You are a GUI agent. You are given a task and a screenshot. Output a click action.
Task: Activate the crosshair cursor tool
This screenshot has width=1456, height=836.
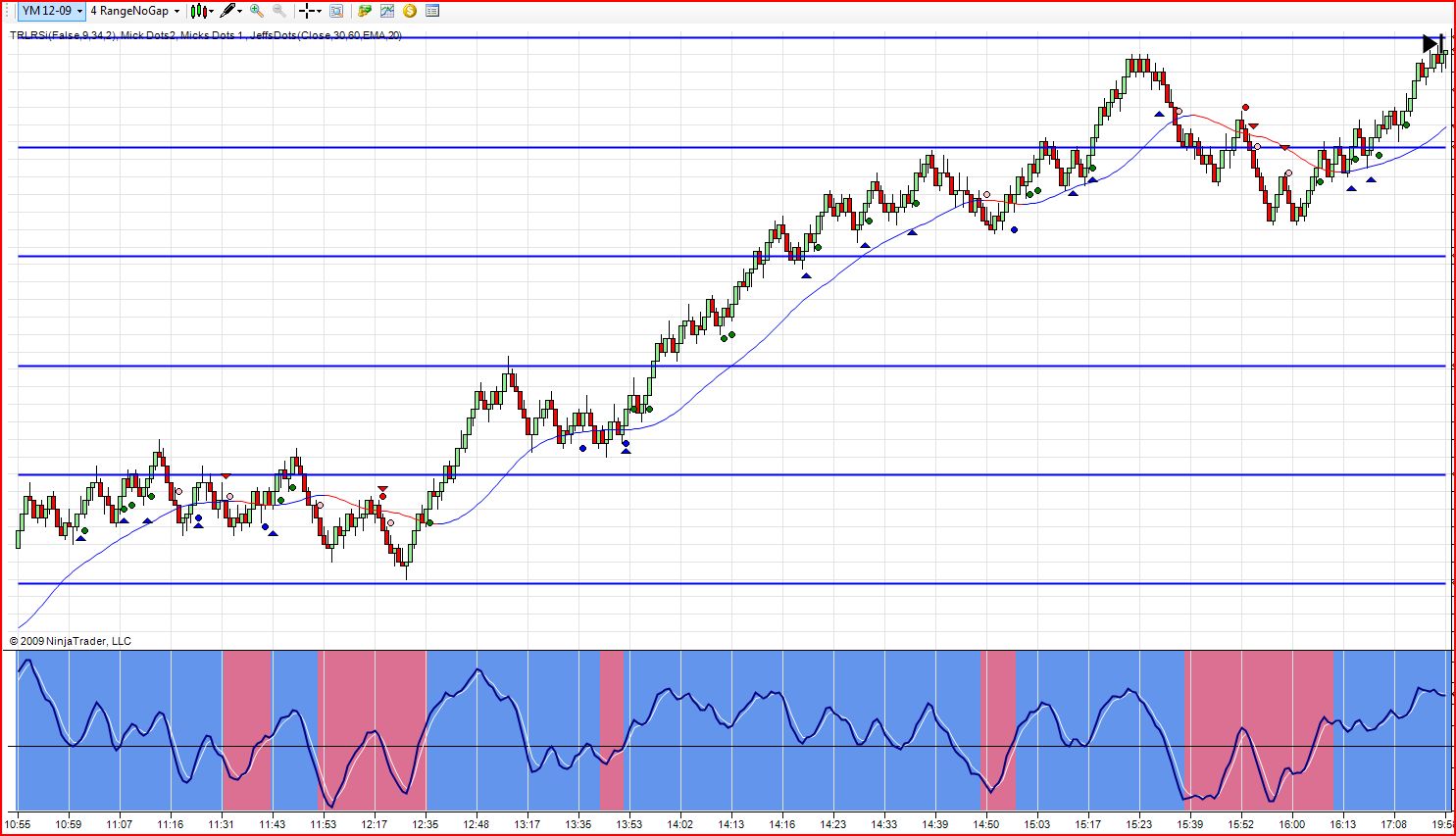click(x=307, y=11)
